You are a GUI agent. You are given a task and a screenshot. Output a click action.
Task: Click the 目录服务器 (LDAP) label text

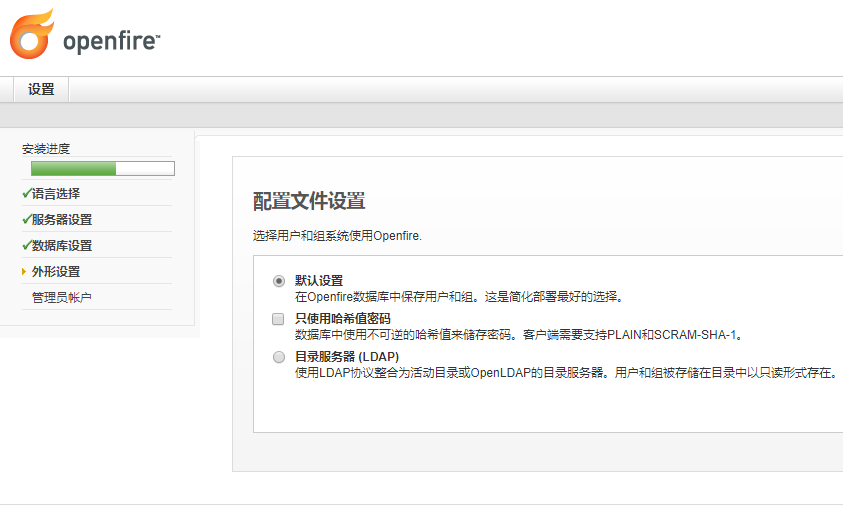pyautogui.click(x=347, y=357)
